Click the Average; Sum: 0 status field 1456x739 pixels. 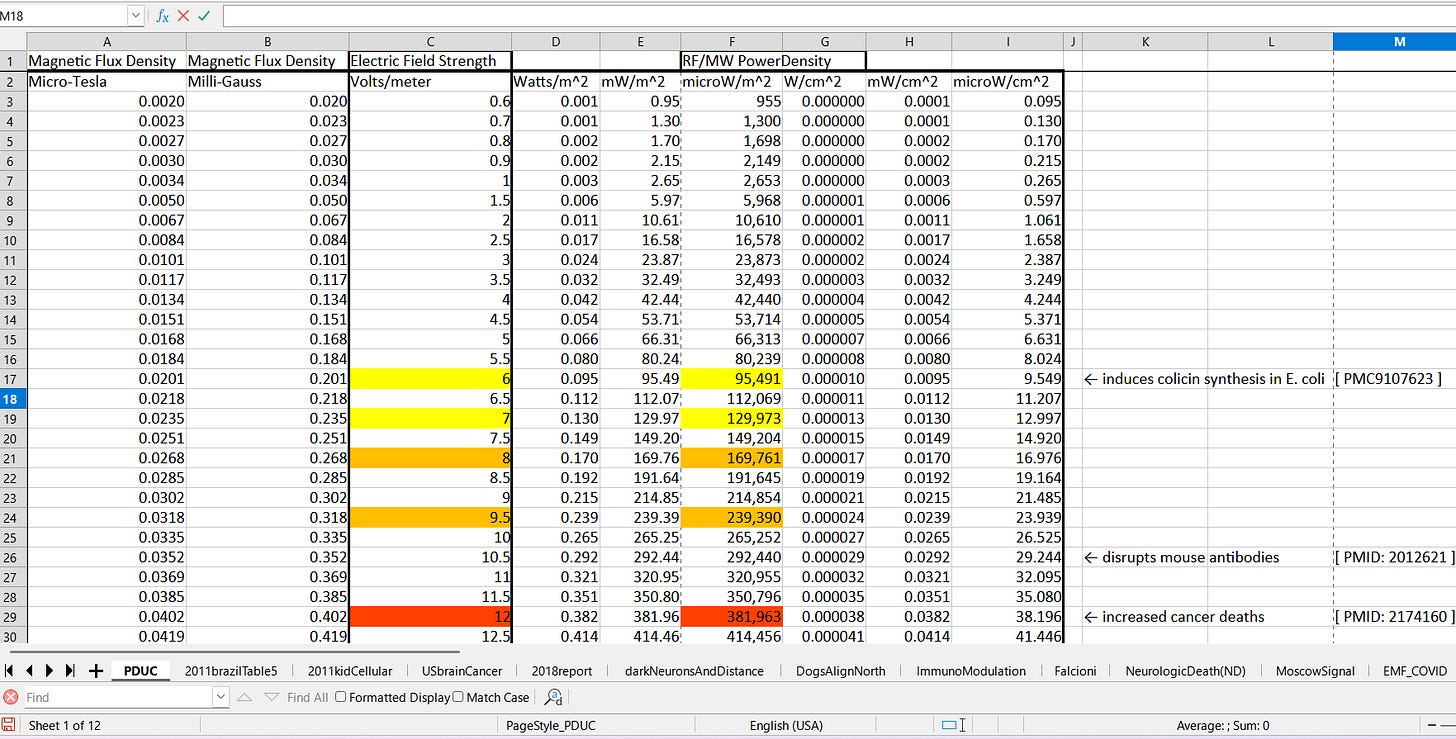coord(1223,725)
